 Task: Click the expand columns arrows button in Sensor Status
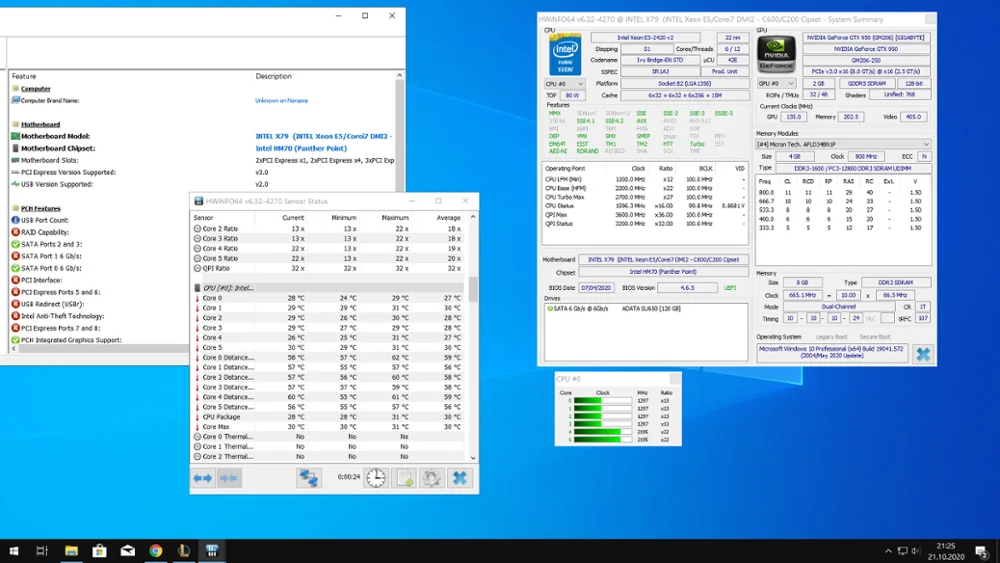click(x=203, y=478)
